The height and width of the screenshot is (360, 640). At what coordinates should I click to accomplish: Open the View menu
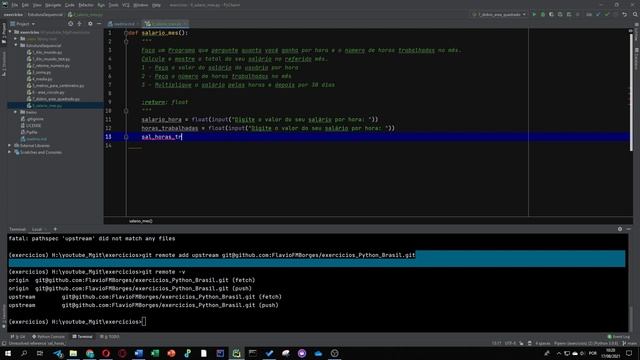37,5
